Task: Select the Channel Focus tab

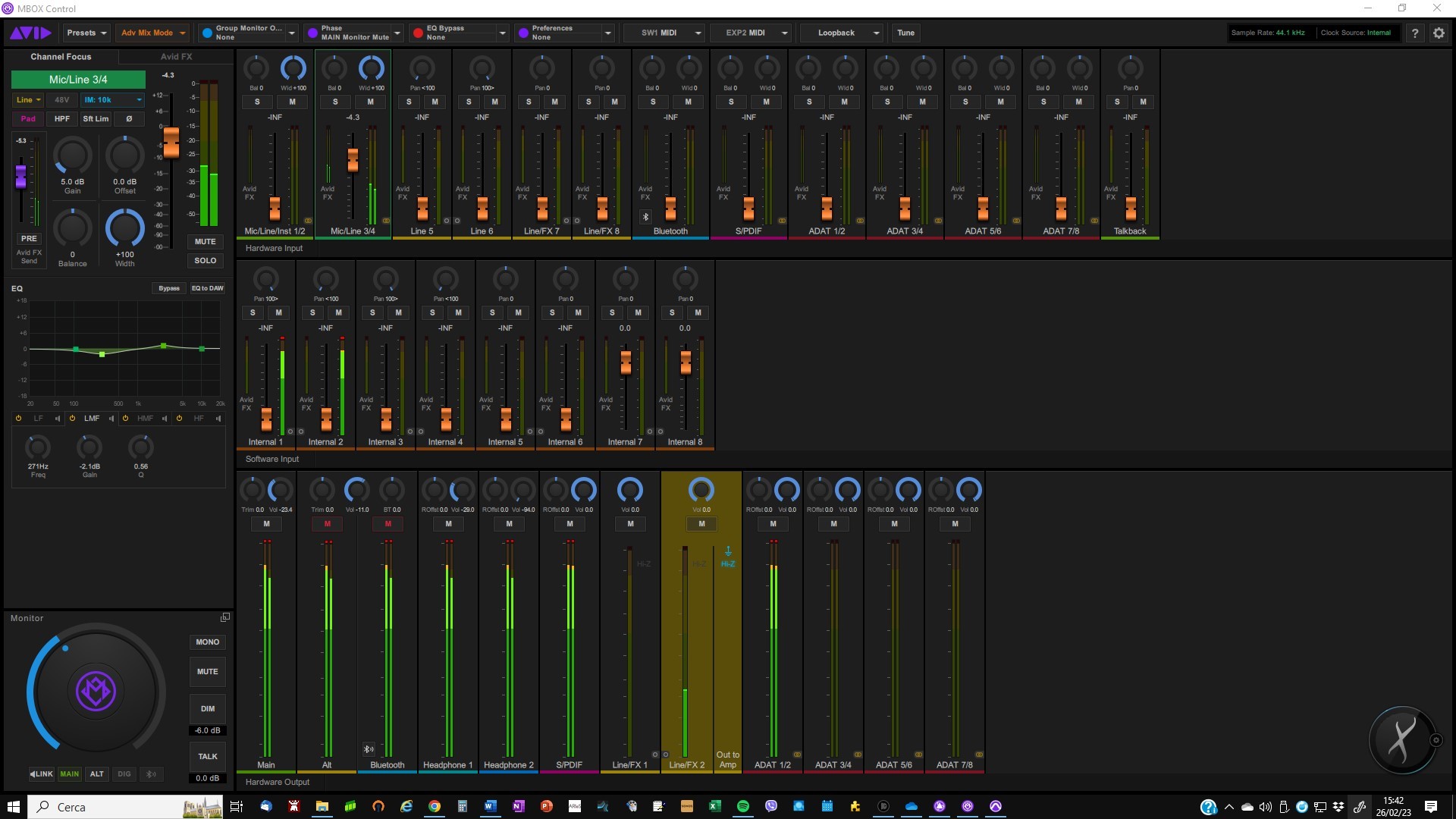Action: (x=61, y=57)
